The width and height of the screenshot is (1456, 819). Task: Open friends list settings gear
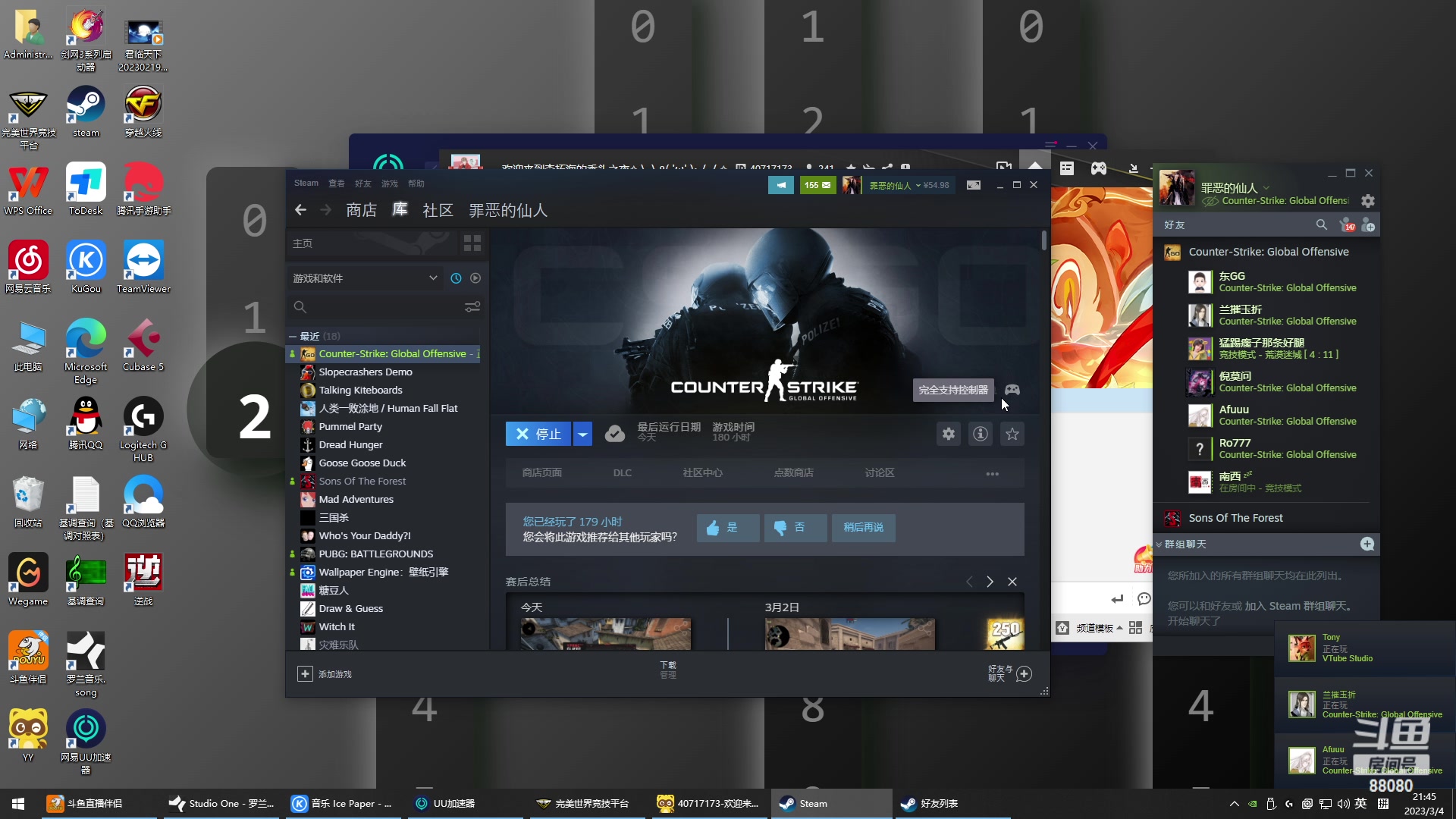(1368, 201)
